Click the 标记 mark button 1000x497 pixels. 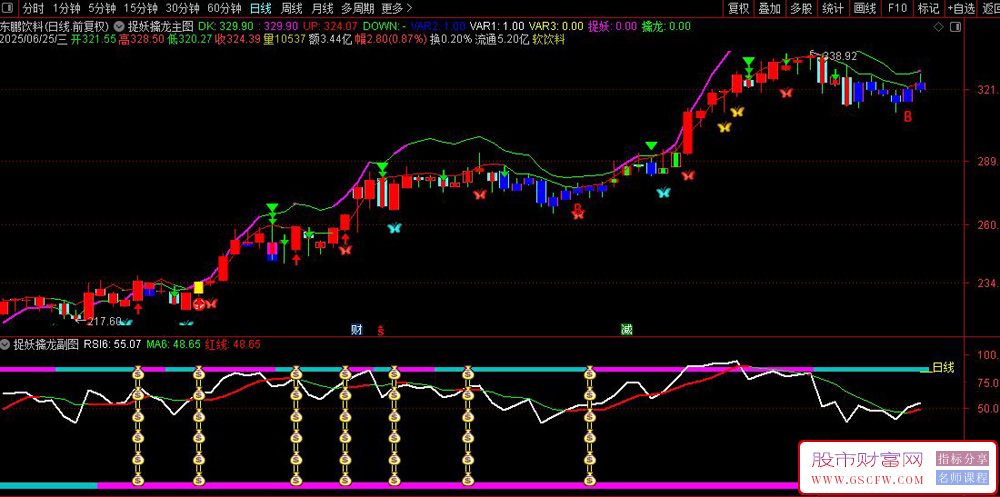tap(928, 8)
